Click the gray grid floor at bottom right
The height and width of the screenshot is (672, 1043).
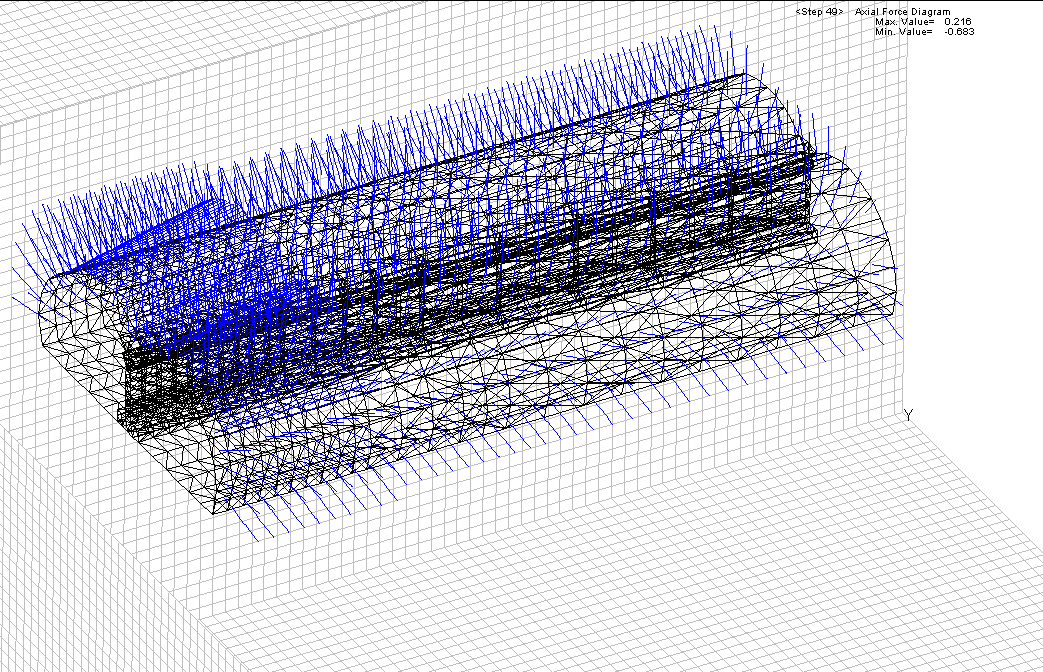[x=800, y=560]
